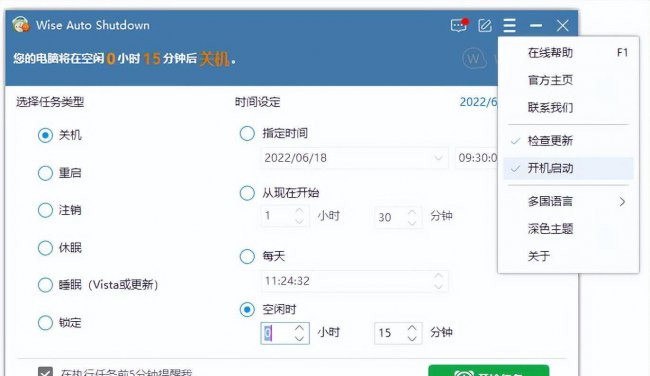Switch to 深色主题 dark theme

coord(568,229)
